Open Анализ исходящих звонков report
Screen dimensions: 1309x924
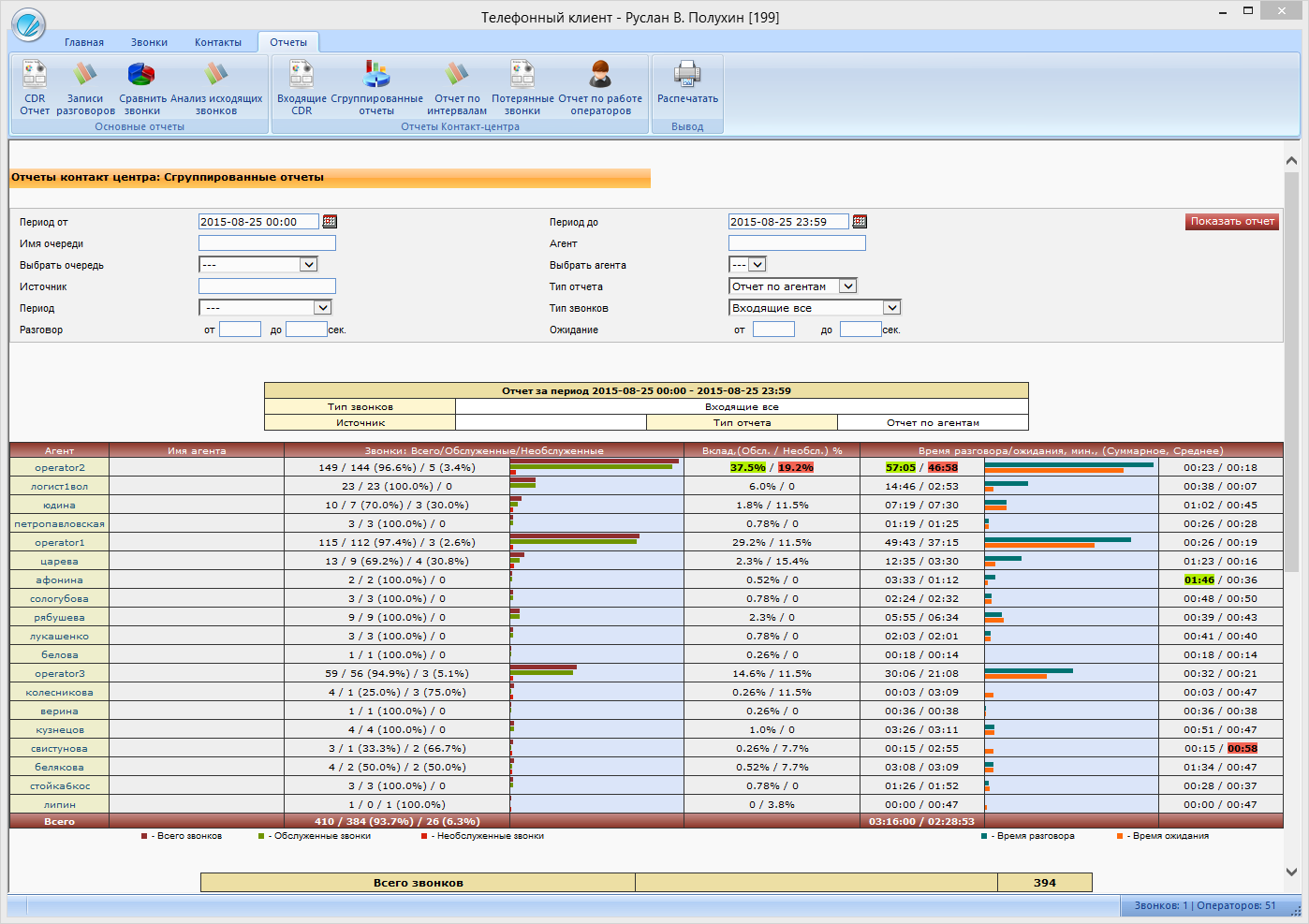(x=216, y=75)
